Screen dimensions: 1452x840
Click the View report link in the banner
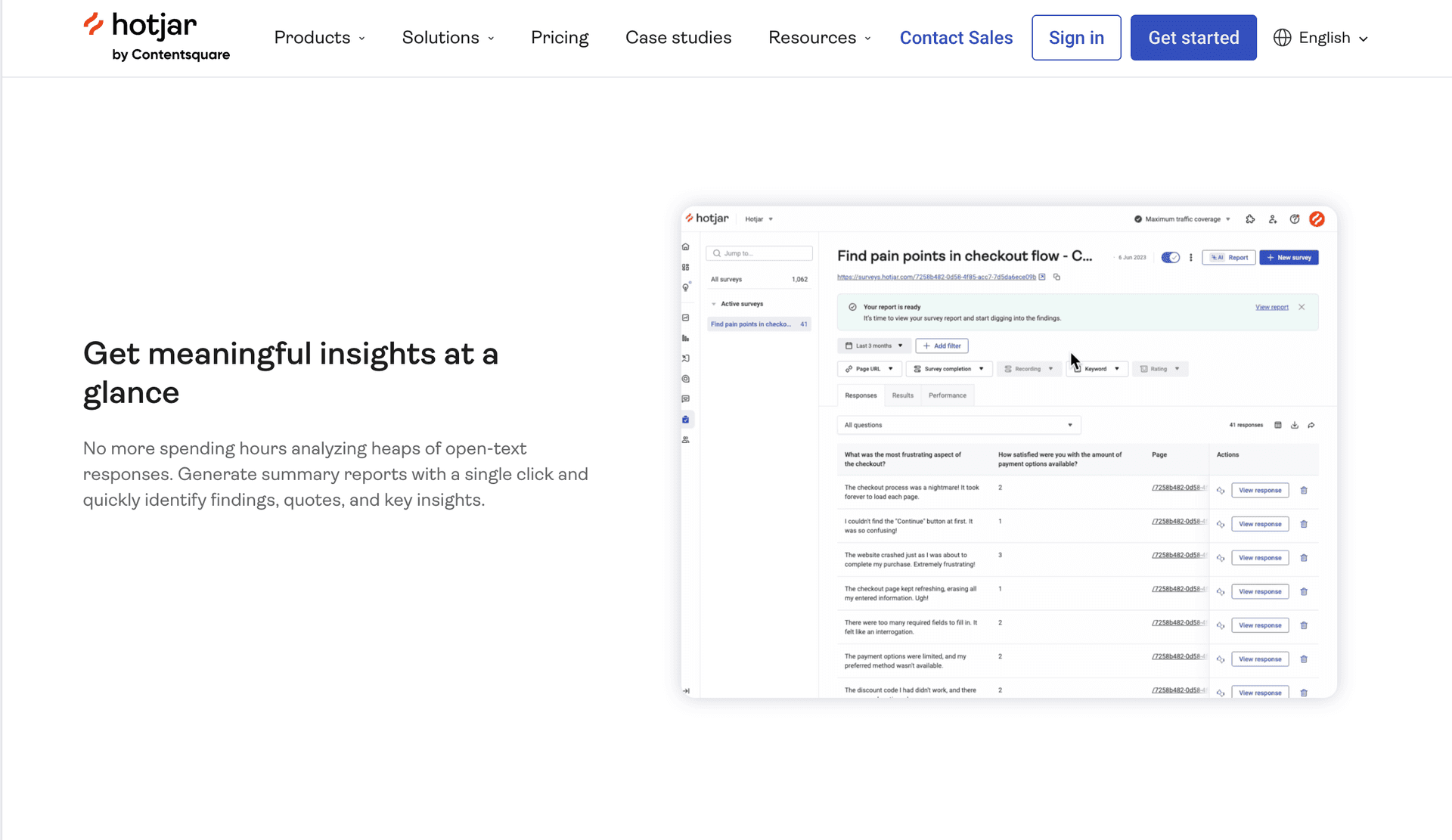pyautogui.click(x=1272, y=307)
